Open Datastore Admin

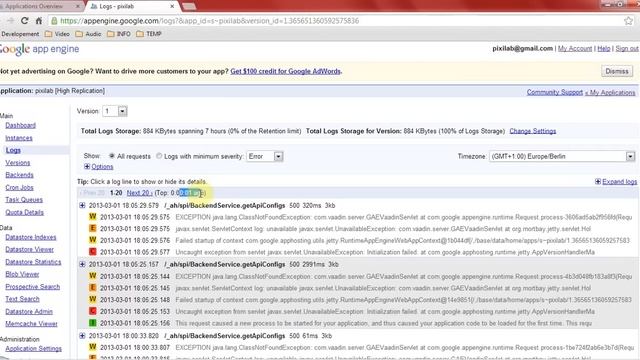pyautogui.click(x=29, y=311)
